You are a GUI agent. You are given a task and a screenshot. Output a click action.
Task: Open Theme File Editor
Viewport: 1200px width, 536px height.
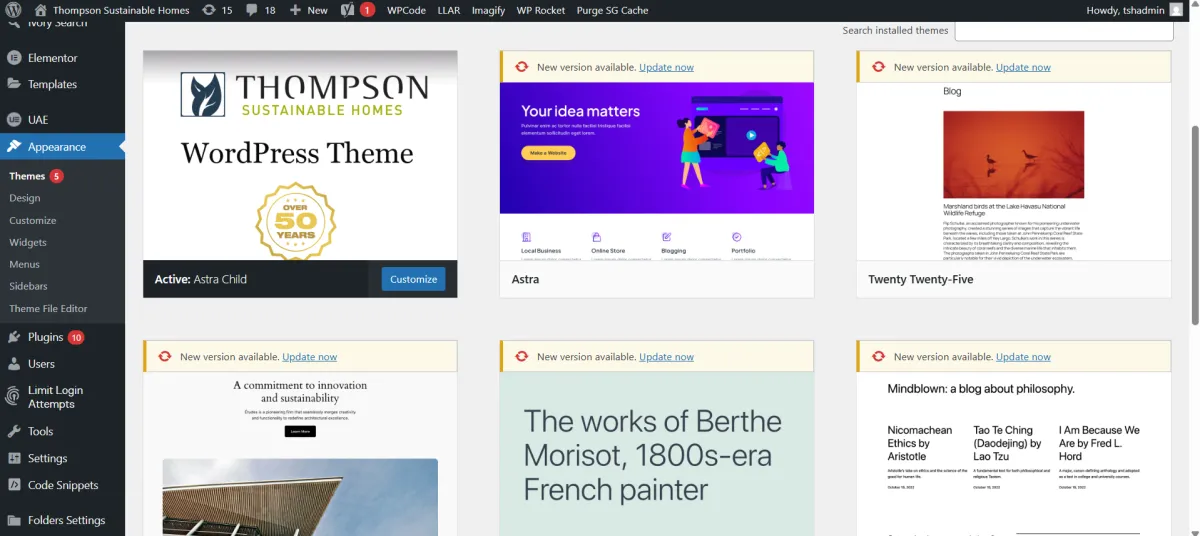tap(48, 309)
